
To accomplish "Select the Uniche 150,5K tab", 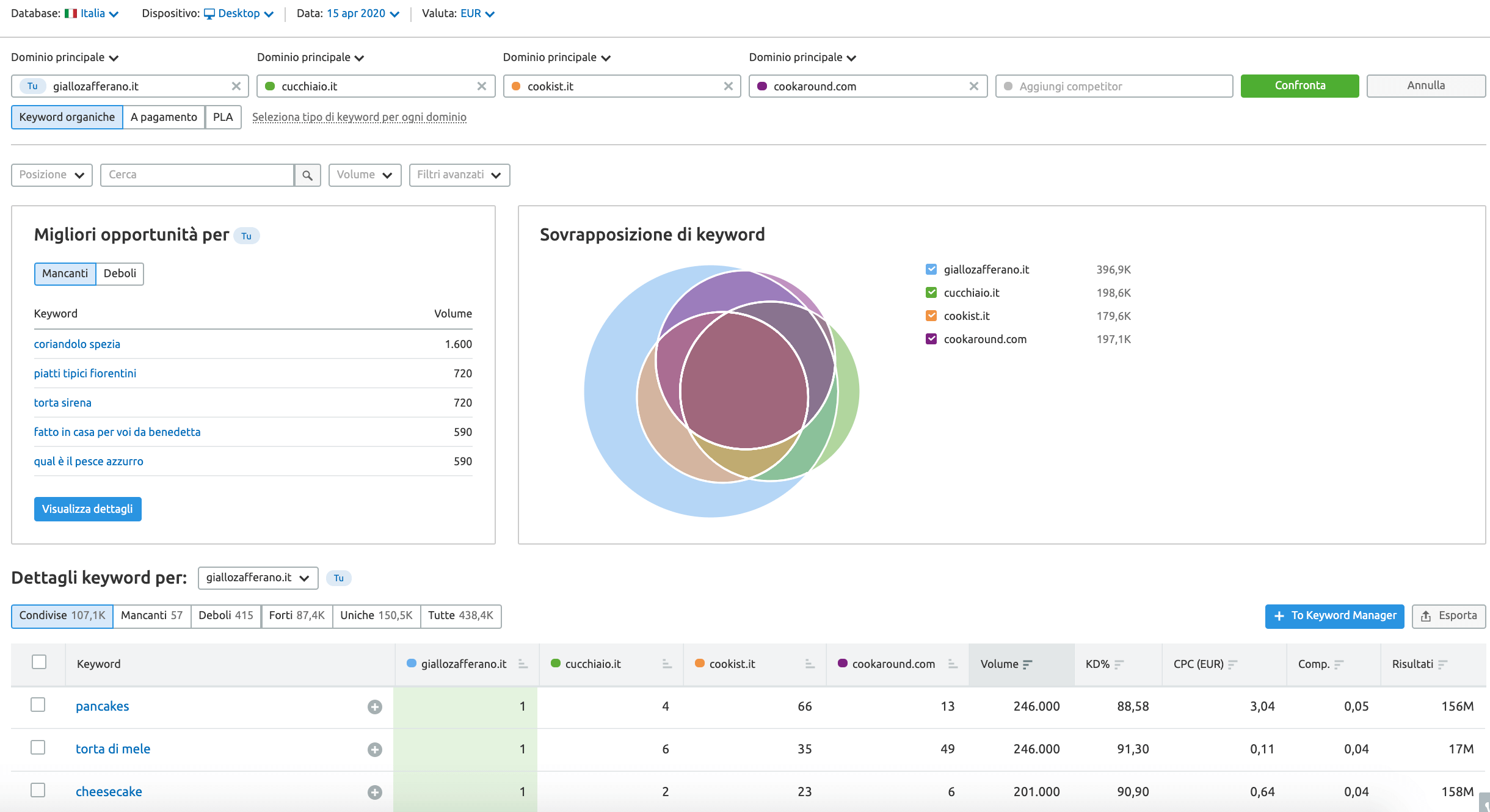I will tap(376, 616).
